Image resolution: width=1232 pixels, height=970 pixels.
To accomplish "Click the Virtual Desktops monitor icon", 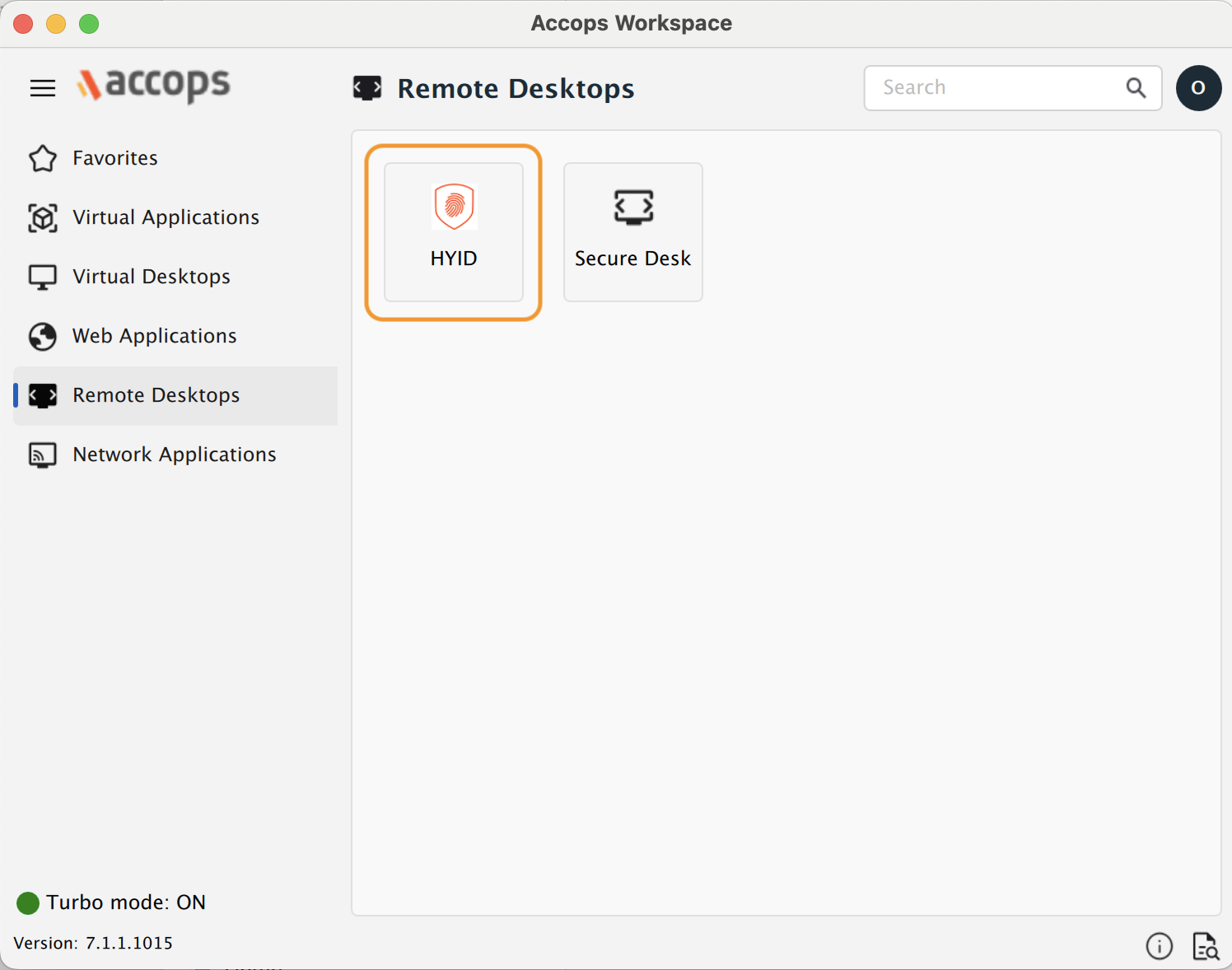I will point(43,277).
